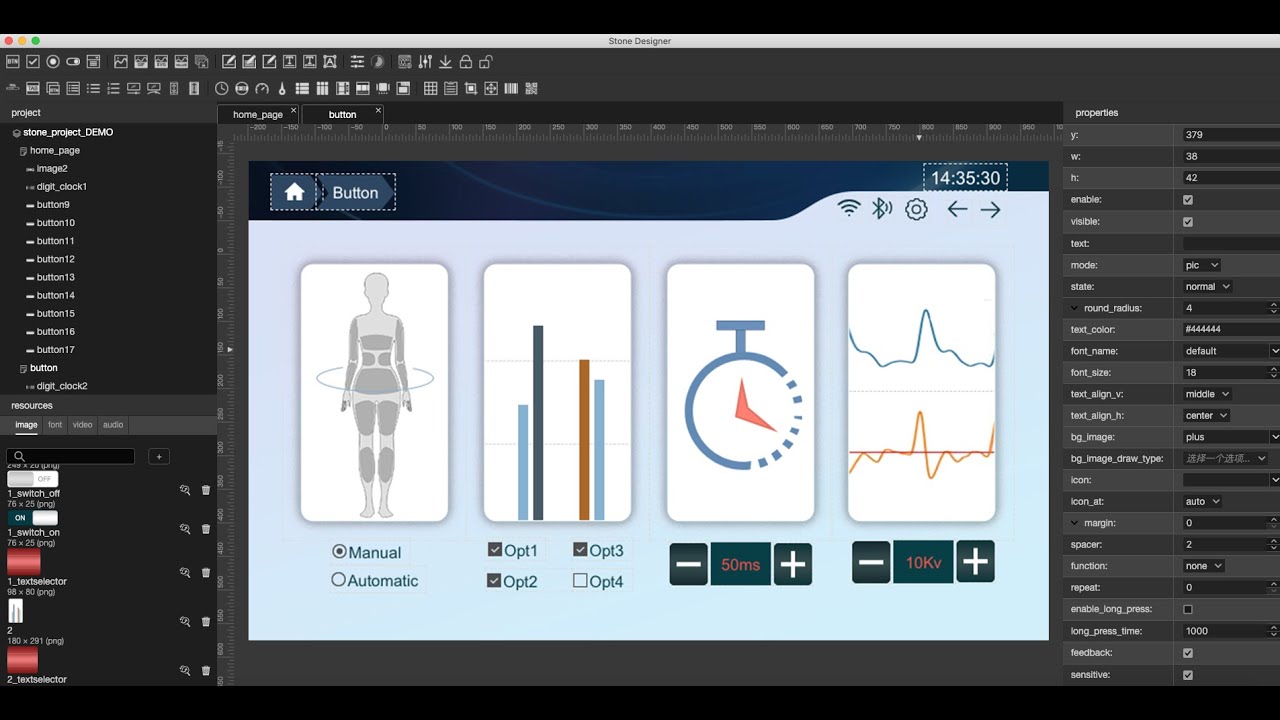Enable the enable_long_press checkbox
The height and width of the screenshot is (720, 1280).
click(1188, 609)
